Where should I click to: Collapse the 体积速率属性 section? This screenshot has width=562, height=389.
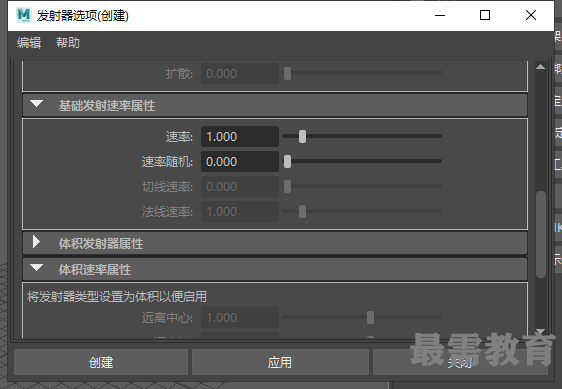click(36, 268)
